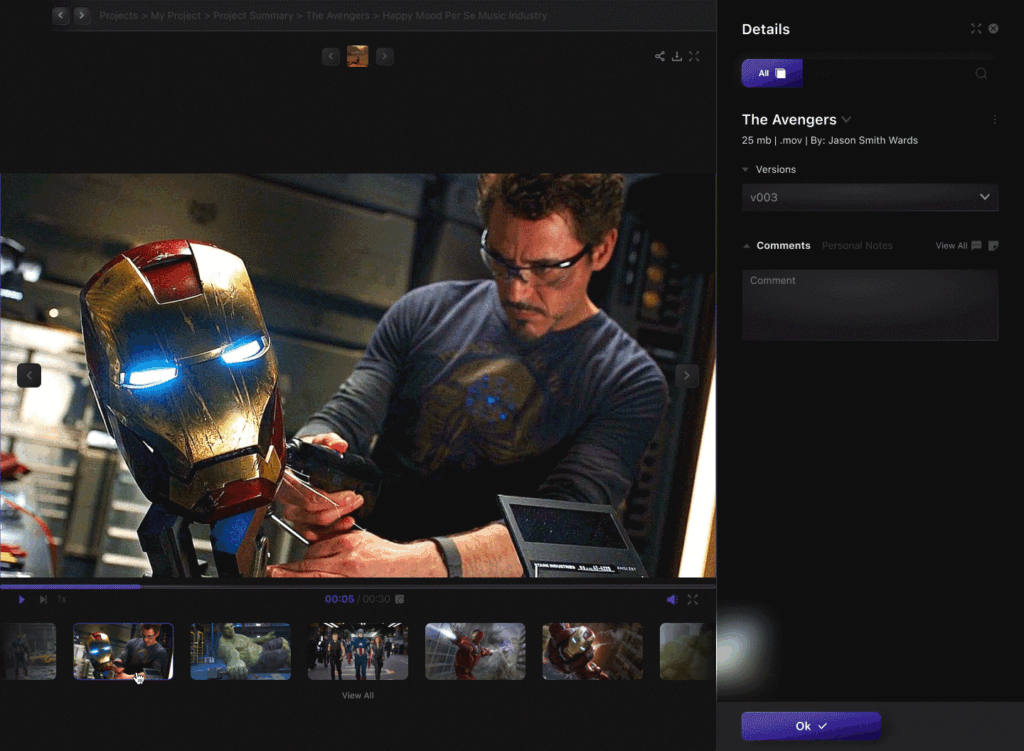This screenshot has width=1024, height=751.
Task: Select the Iron Man flying close-up thumbnail
Action: [592, 651]
